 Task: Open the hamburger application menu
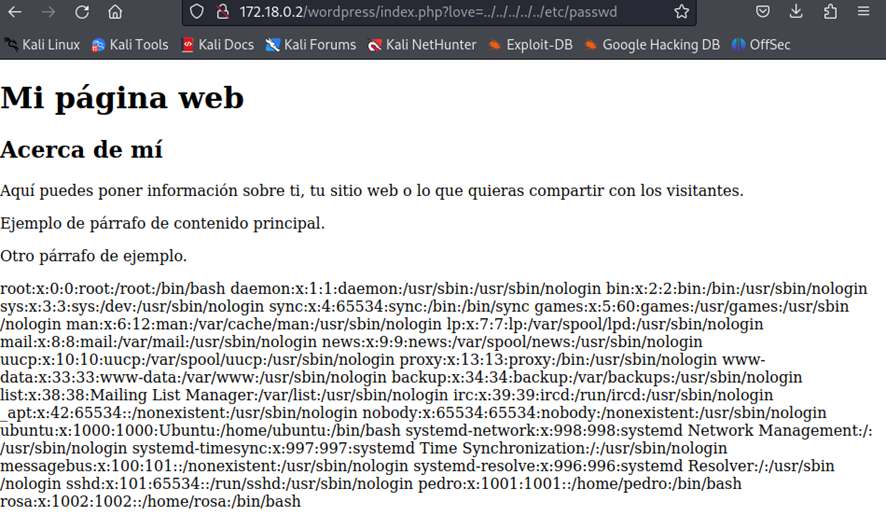point(863,11)
